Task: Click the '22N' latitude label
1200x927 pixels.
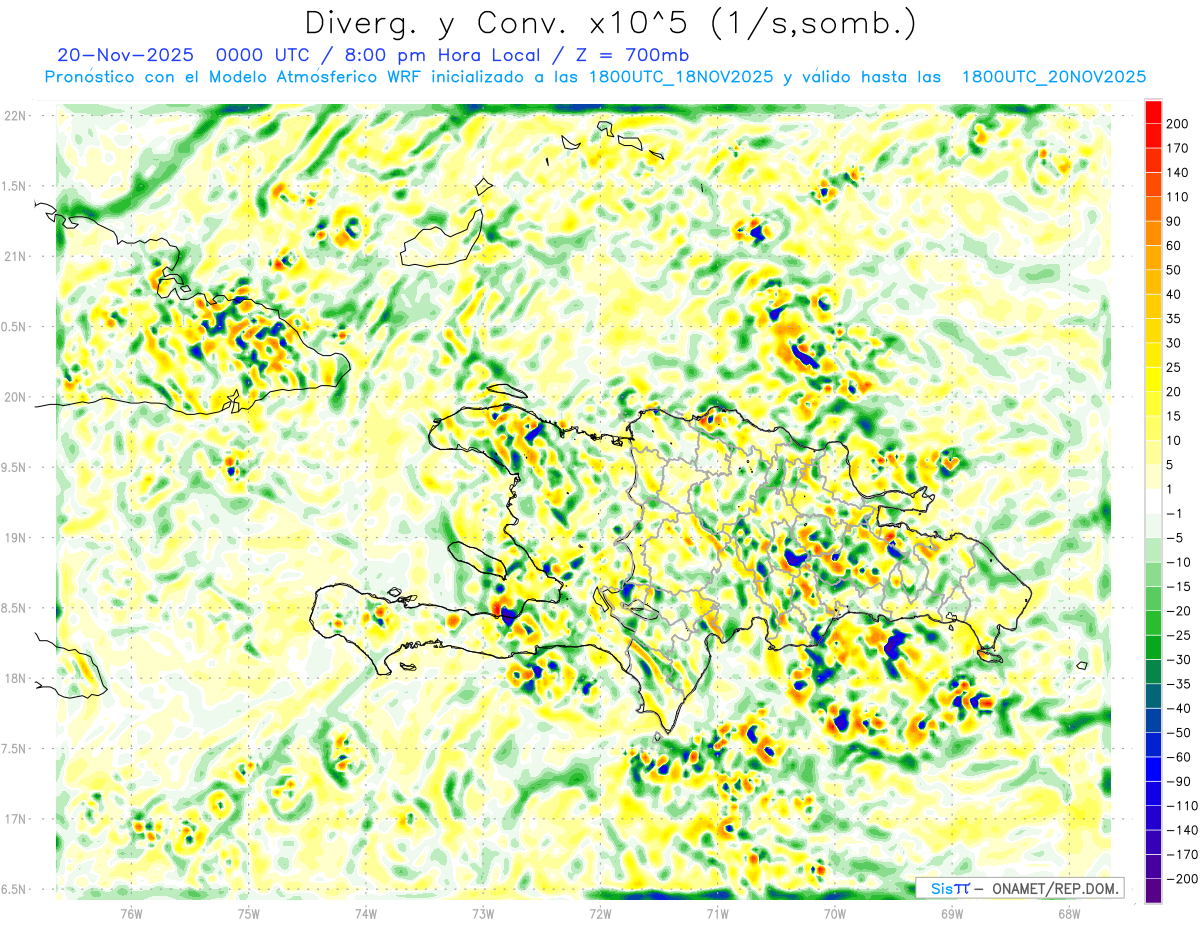Action: tap(15, 116)
